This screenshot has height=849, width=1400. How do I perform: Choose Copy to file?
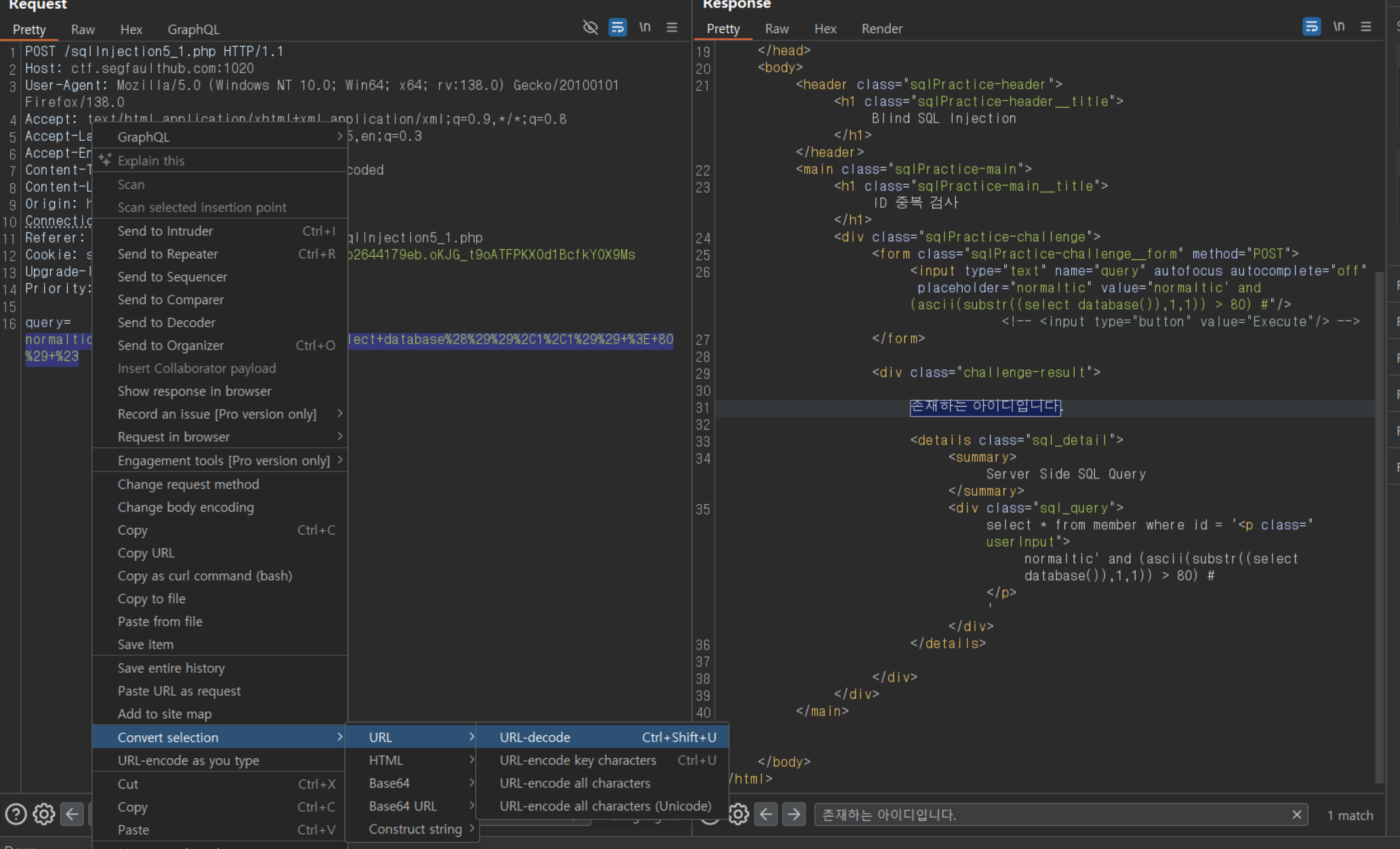(220, 599)
